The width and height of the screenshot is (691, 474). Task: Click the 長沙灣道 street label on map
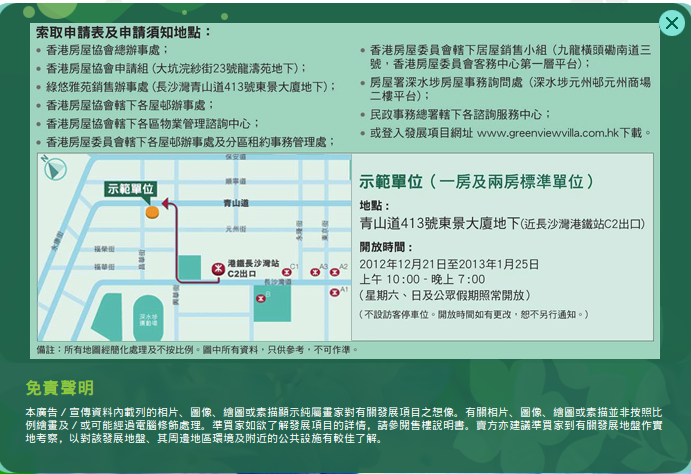coord(278,282)
